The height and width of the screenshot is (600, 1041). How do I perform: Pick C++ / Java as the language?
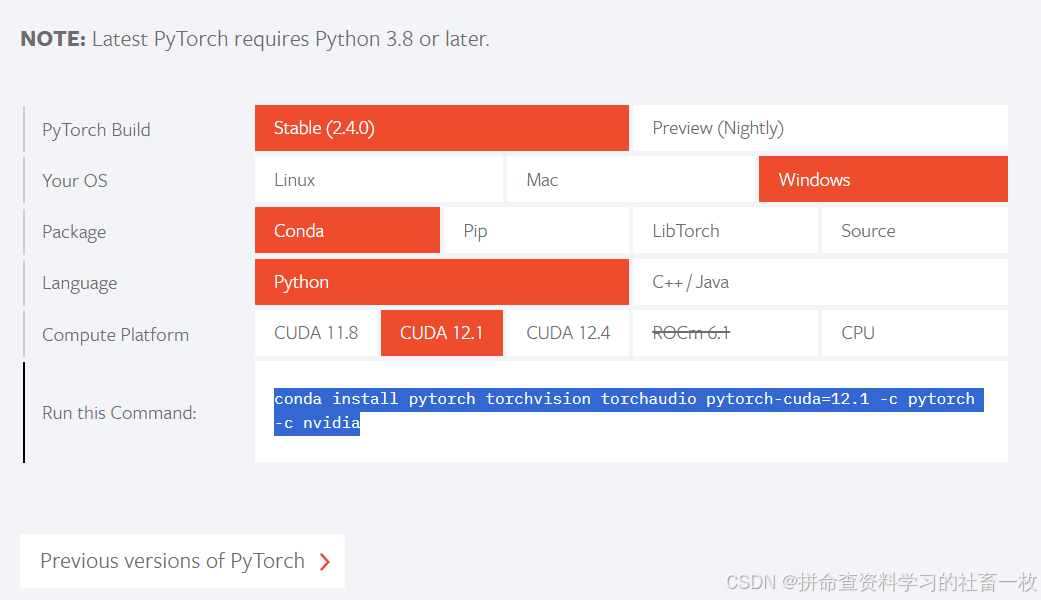820,282
